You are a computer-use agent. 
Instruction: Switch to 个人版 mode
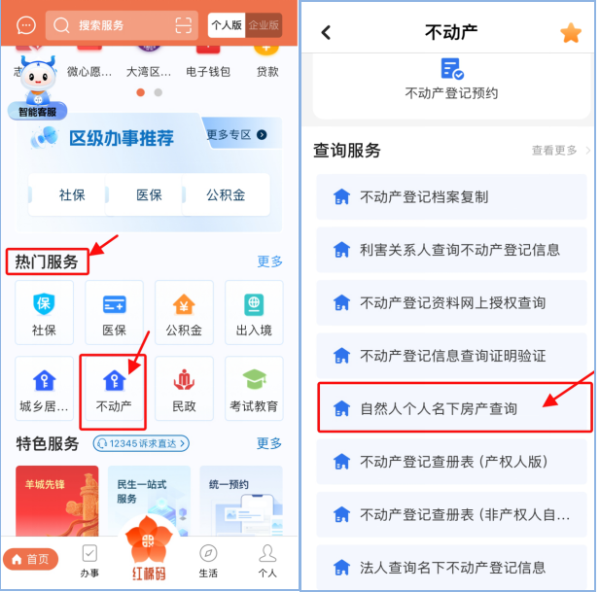(x=227, y=25)
